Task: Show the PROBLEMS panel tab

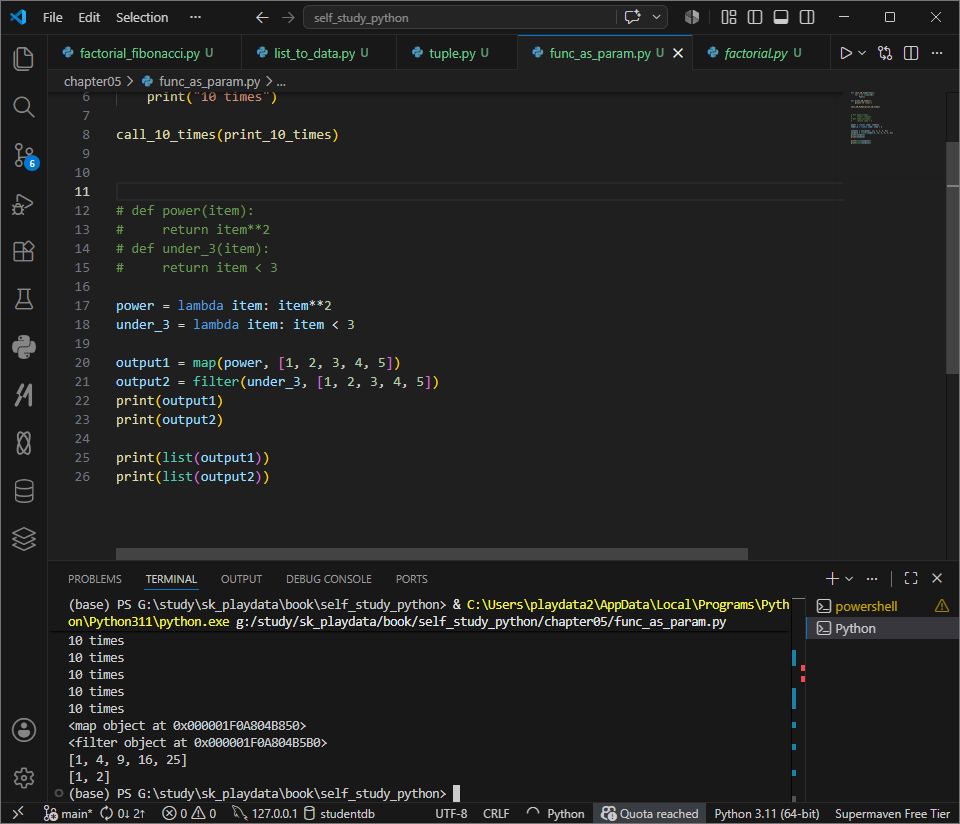Action: [x=95, y=579]
